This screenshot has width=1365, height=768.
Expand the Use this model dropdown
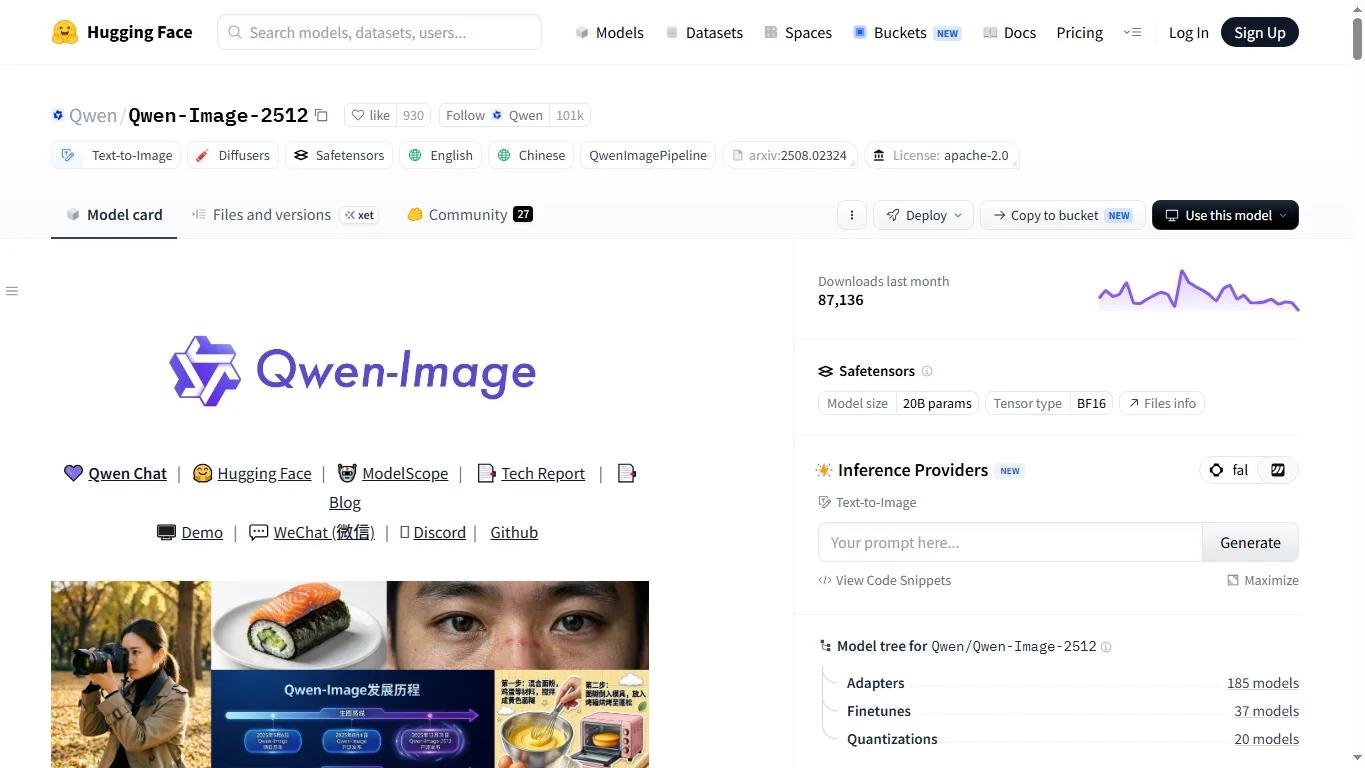pos(1225,215)
